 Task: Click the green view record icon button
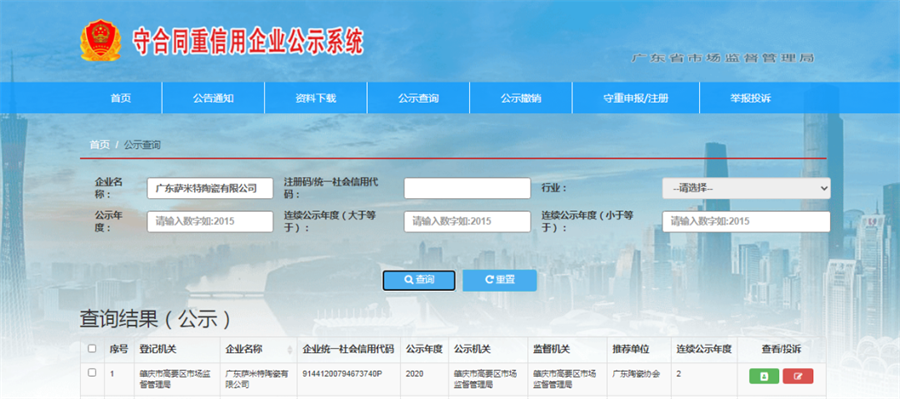tap(764, 376)
